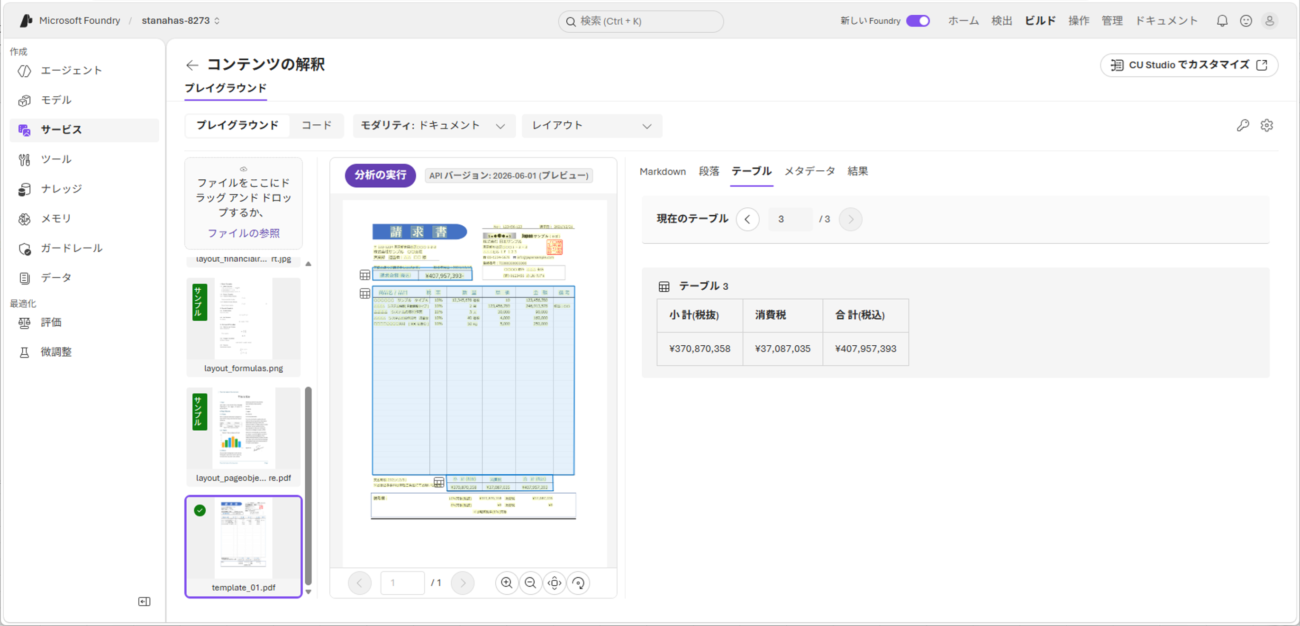Image resolution: width=1300 pixels, height=626 pixels.
Task: Switch to the コード view tab
Action: pyautogui.click(x=317, y=126)
